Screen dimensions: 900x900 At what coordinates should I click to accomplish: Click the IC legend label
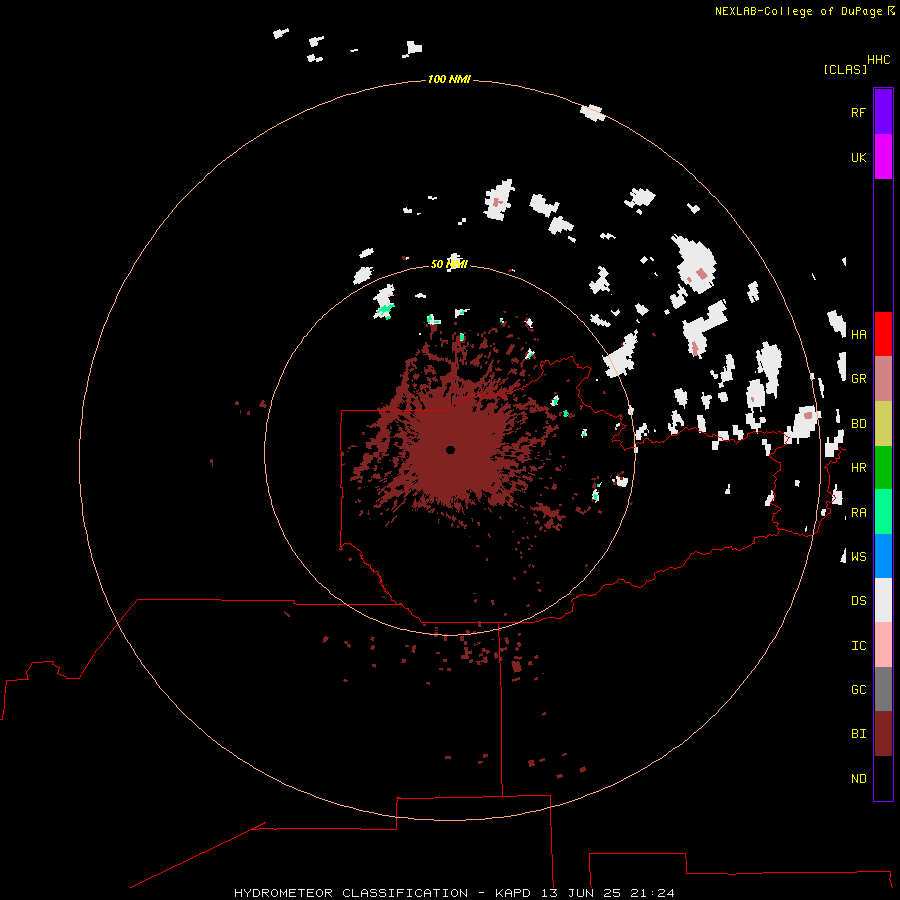(x=858, y=646)
